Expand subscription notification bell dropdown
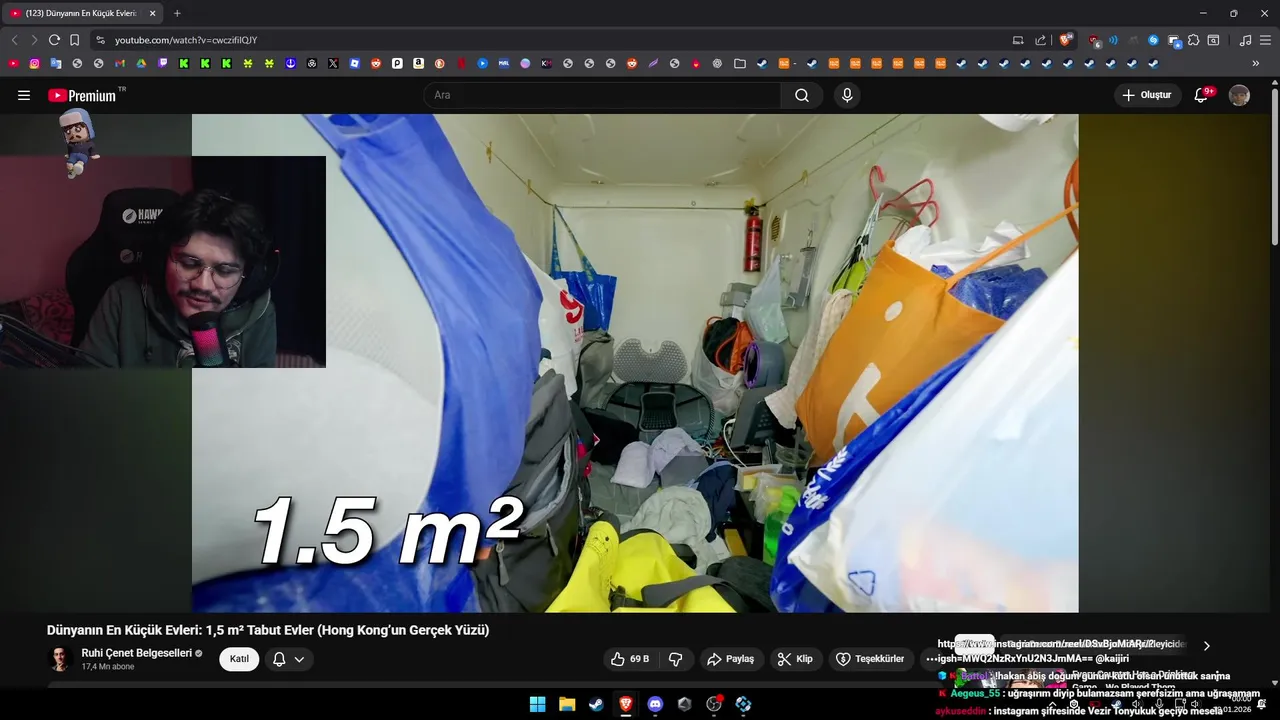 click(289, 659)
